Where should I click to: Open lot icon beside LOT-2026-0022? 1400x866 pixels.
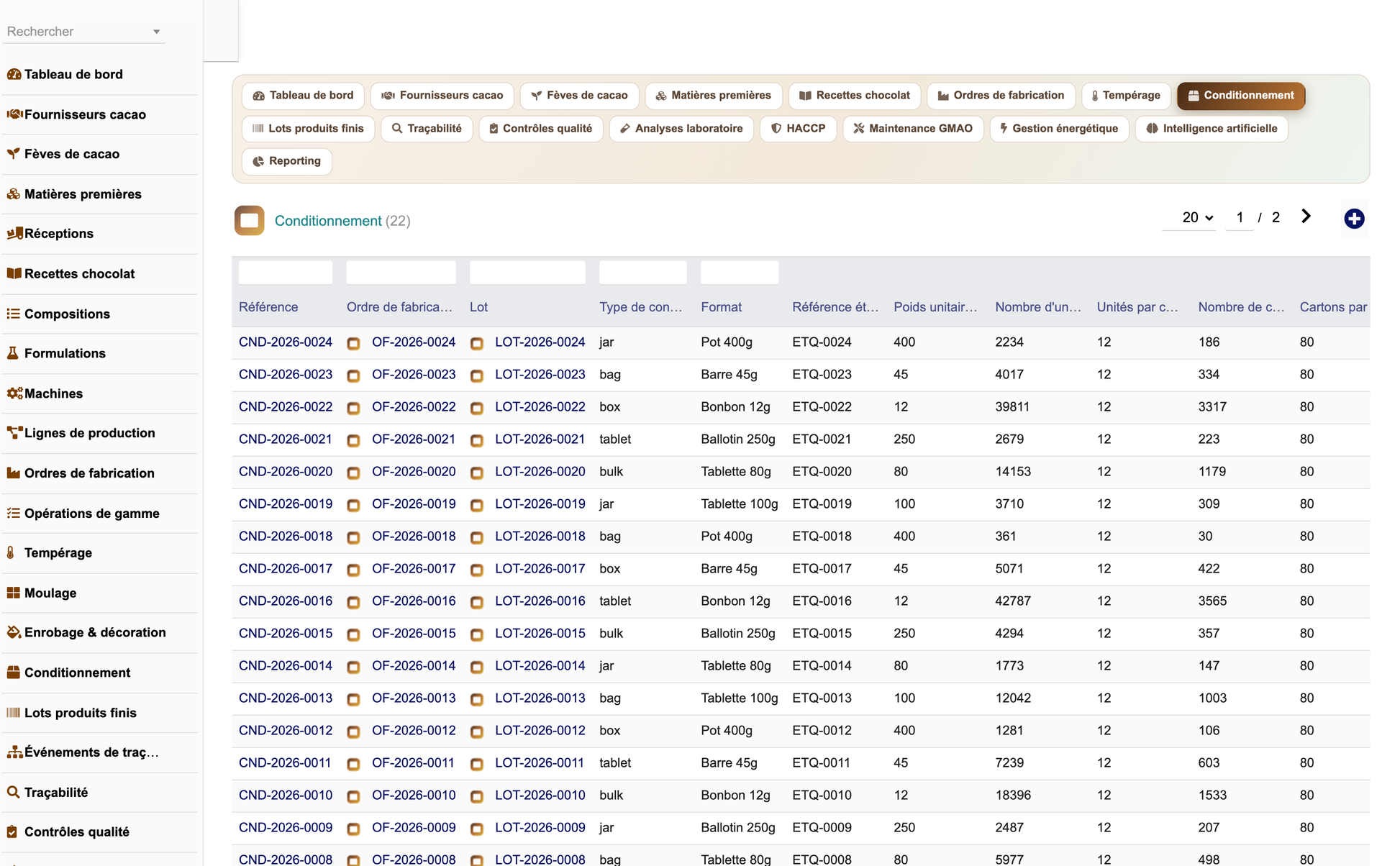(x=476, y=408)
